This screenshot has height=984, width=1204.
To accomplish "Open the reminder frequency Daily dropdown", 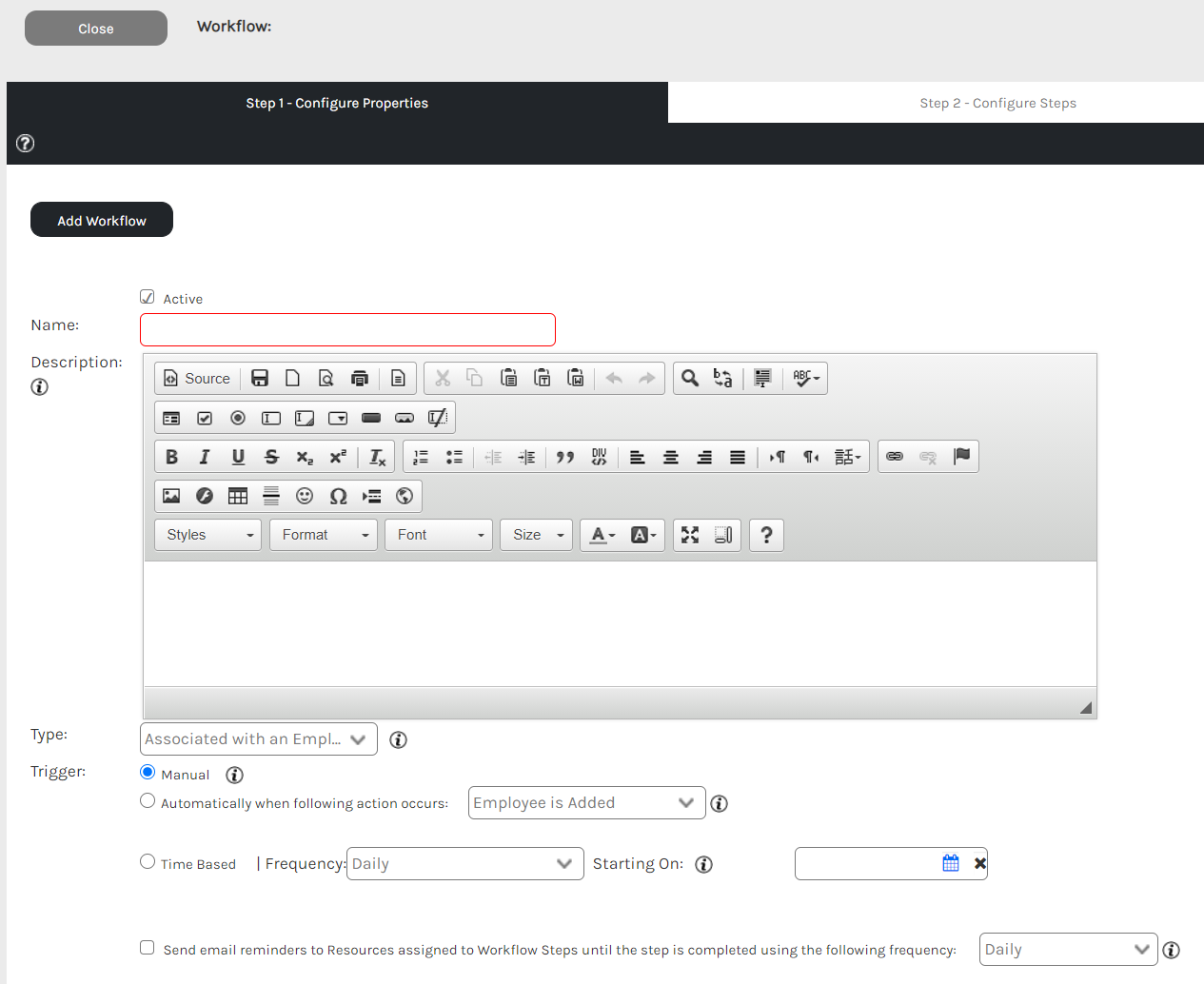I will point(1069,950).
